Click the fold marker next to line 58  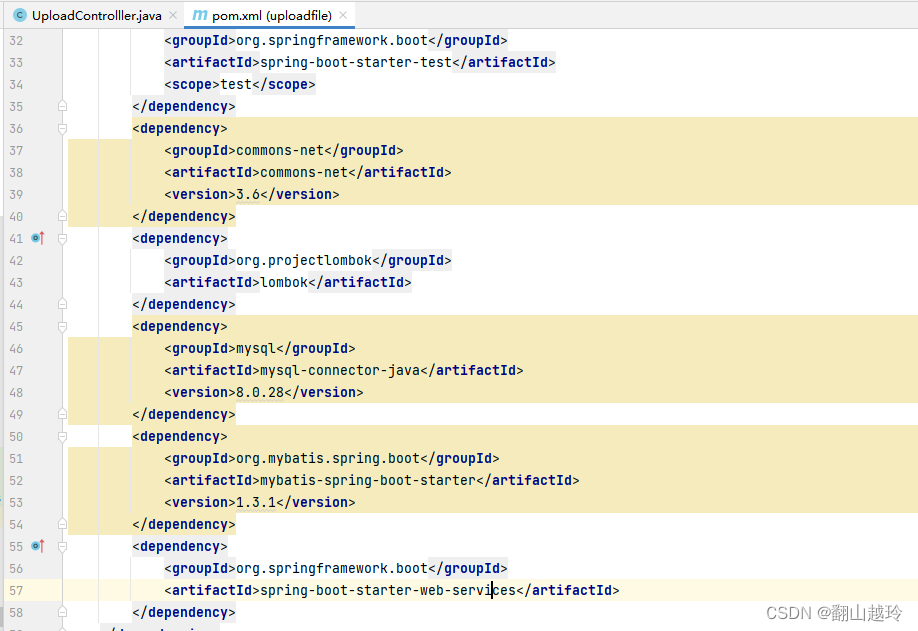tap(62, 612)
